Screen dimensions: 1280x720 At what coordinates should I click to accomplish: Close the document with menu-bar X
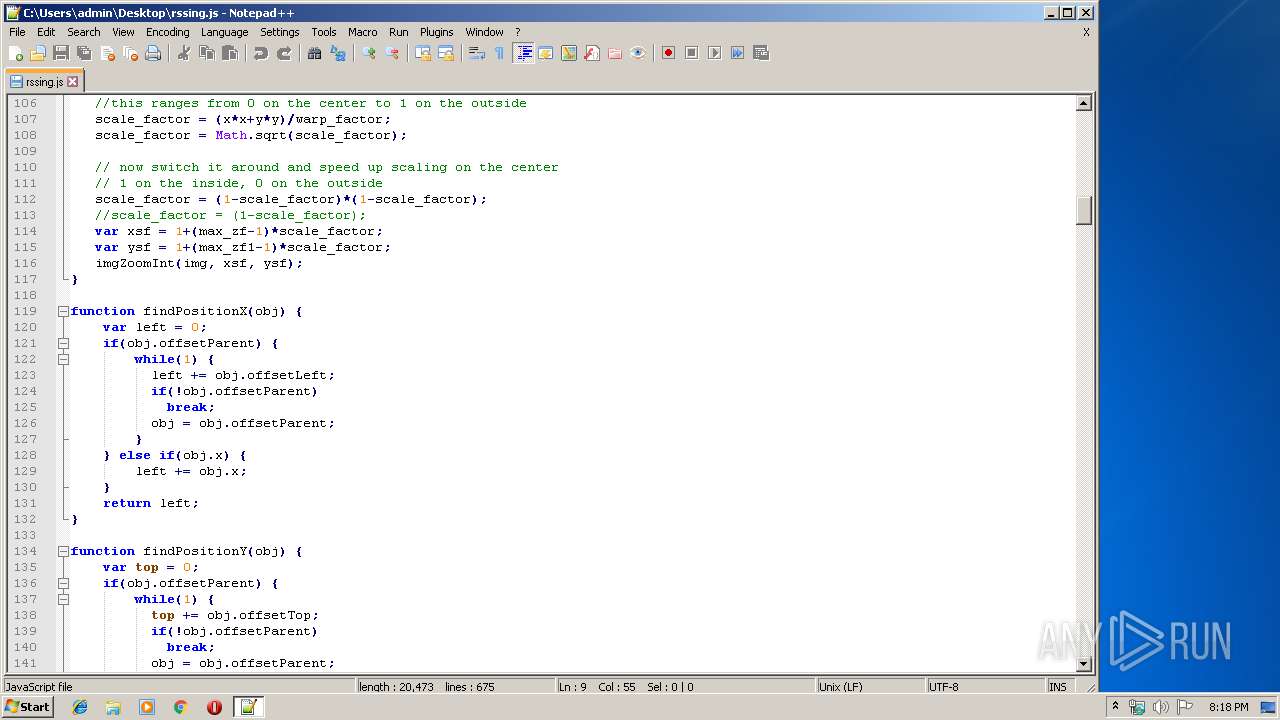pos(1086,32)
